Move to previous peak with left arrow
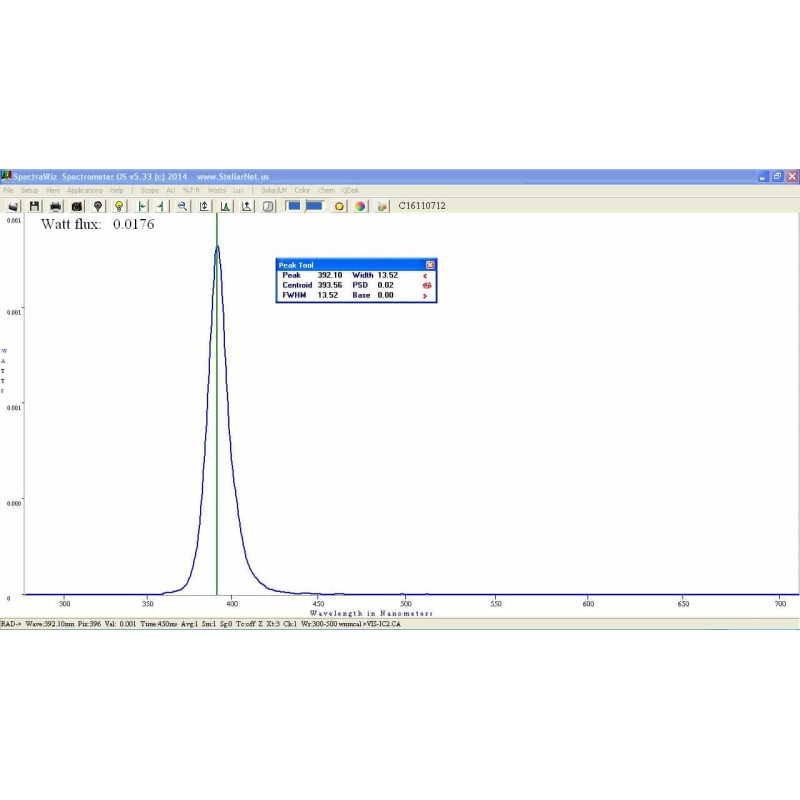Screen dimensions: 800x800 425,275
